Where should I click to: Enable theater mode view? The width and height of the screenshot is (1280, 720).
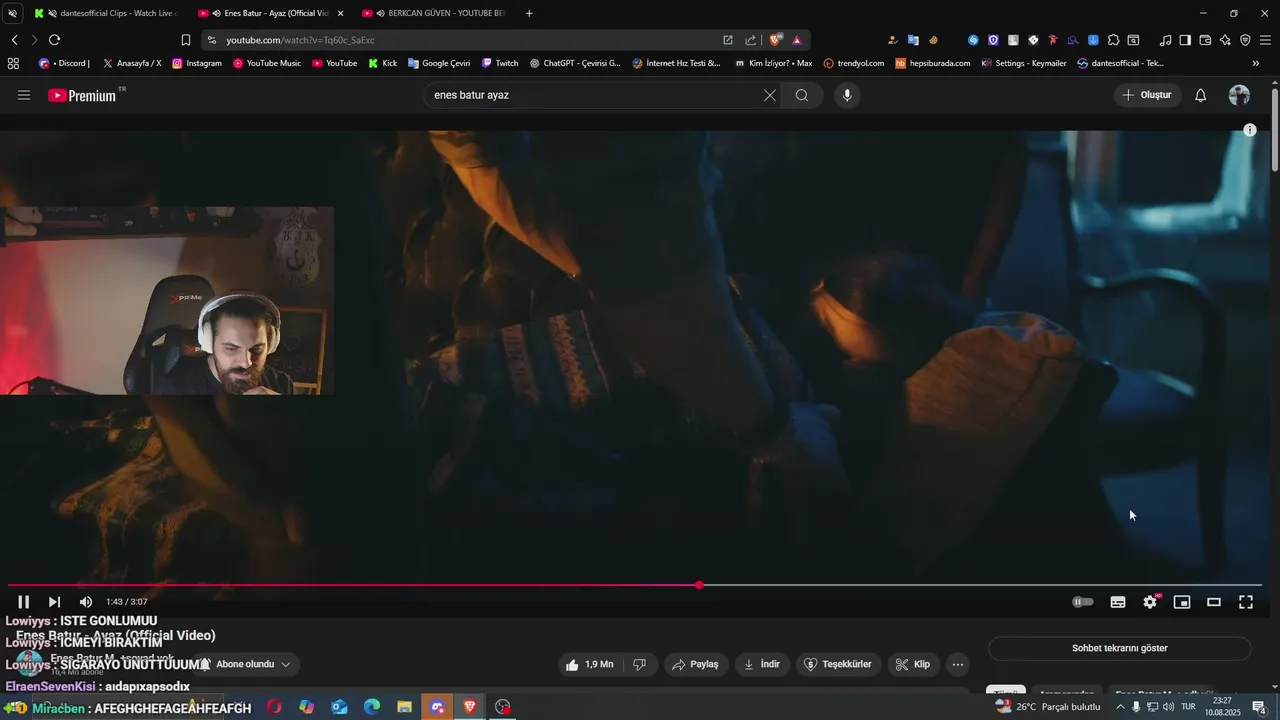point(1214,602)
